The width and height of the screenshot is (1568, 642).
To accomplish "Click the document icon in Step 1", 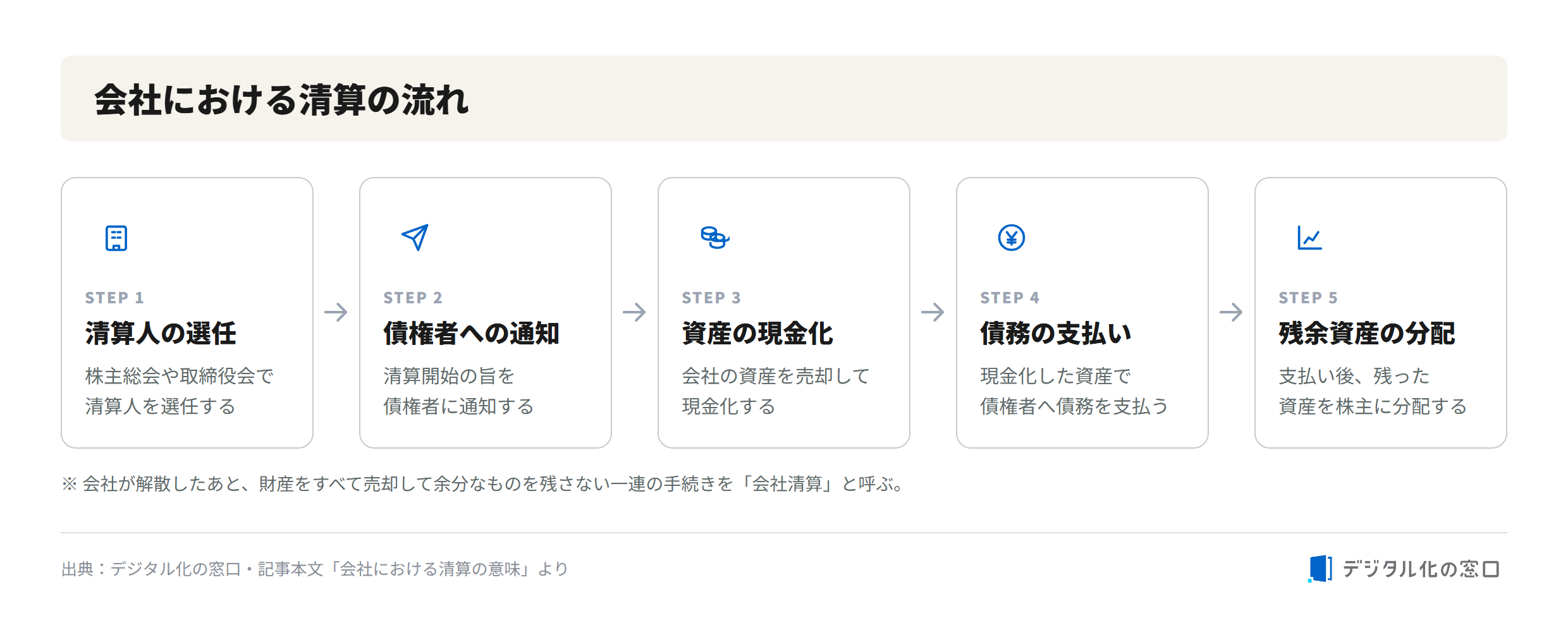I will point(116,238).
